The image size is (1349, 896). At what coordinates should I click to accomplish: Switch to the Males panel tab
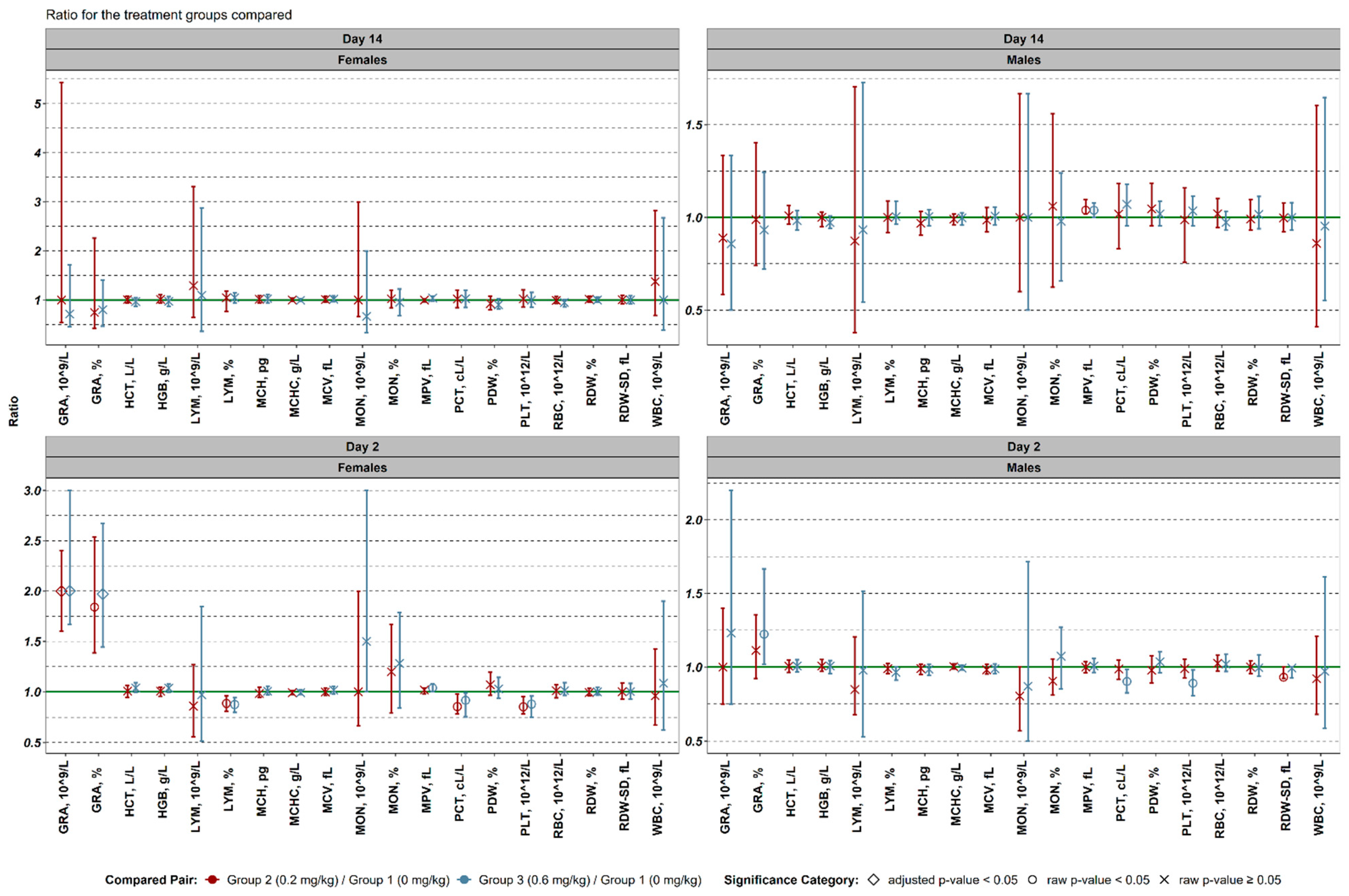click(1023, 59)
